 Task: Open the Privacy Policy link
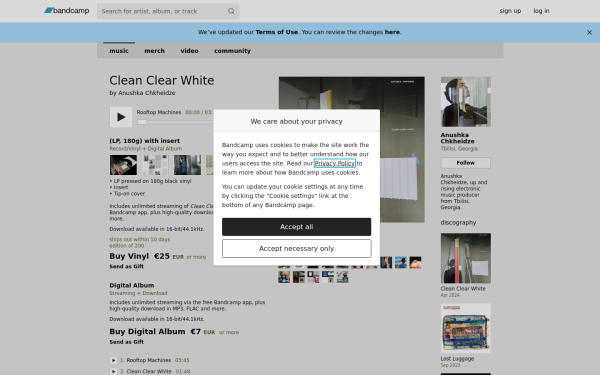click(335, 163)
